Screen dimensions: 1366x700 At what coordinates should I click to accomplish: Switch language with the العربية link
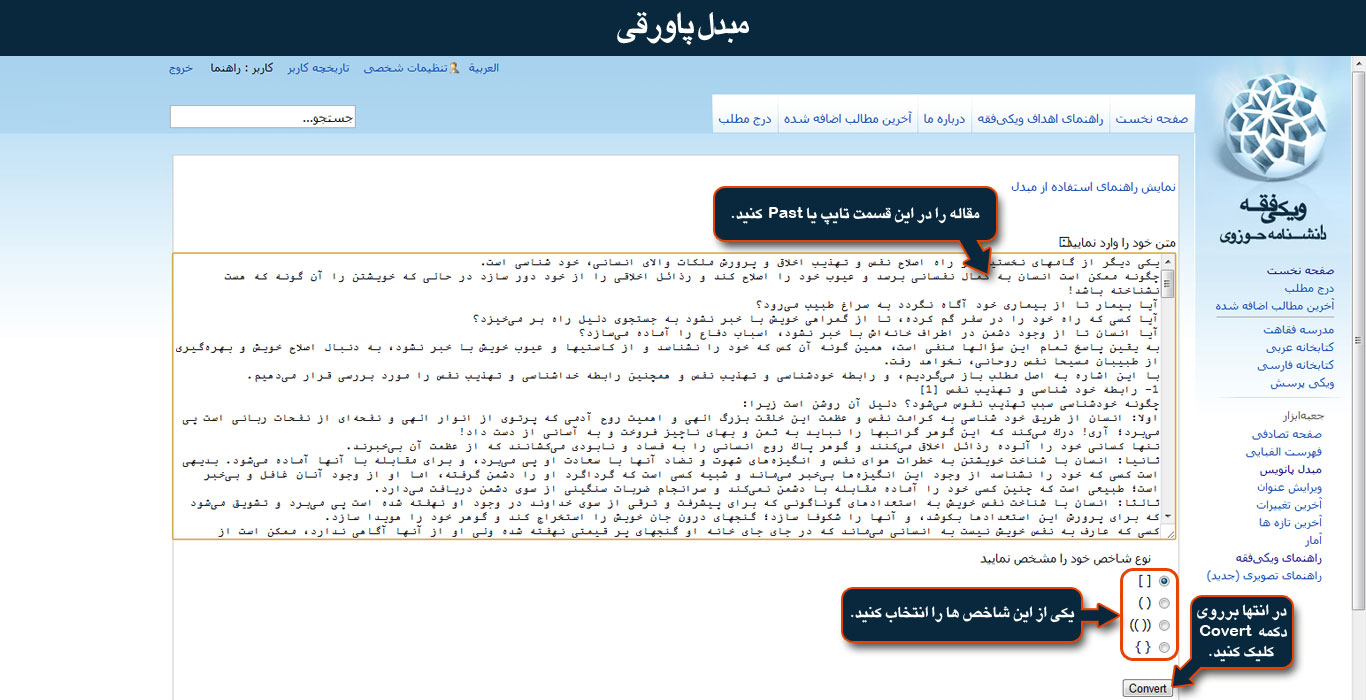point(484,68)
